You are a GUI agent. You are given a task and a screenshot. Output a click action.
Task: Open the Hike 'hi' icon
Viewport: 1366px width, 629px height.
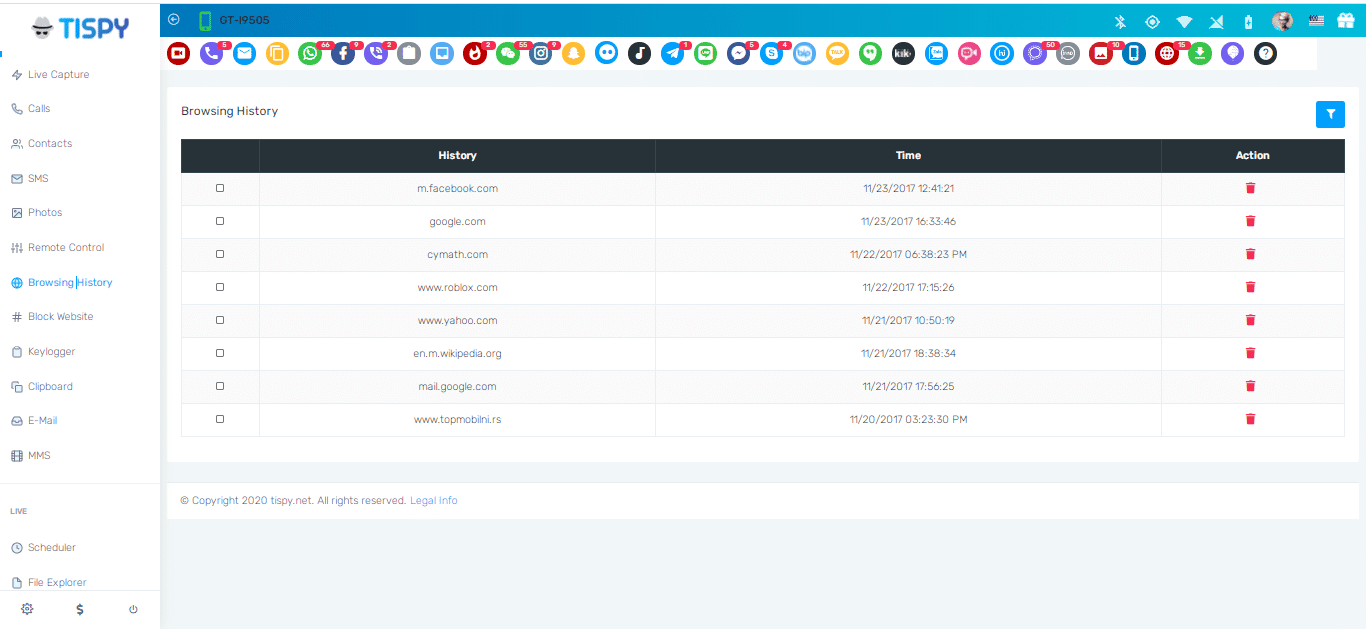(1002, 54)
